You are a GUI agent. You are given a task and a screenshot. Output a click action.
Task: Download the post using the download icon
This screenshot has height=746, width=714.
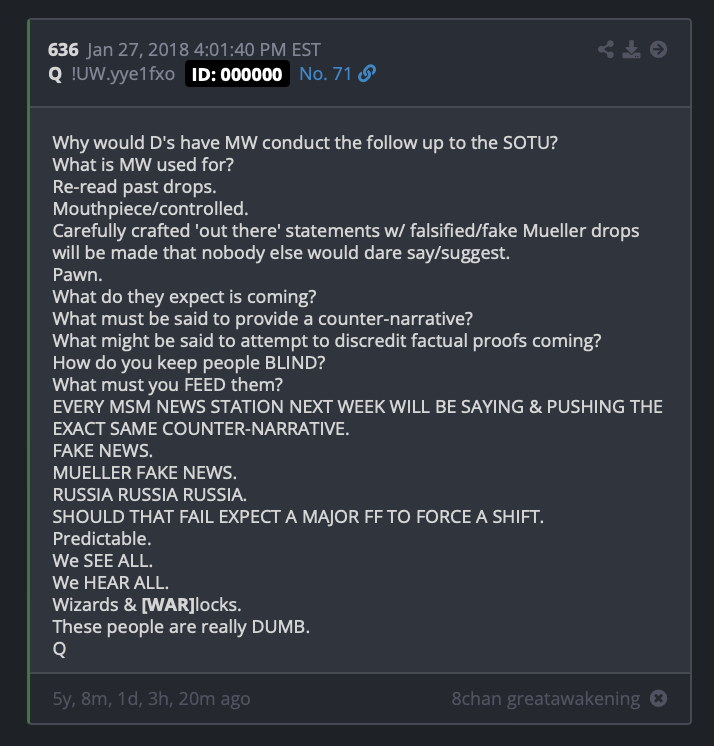631,49
